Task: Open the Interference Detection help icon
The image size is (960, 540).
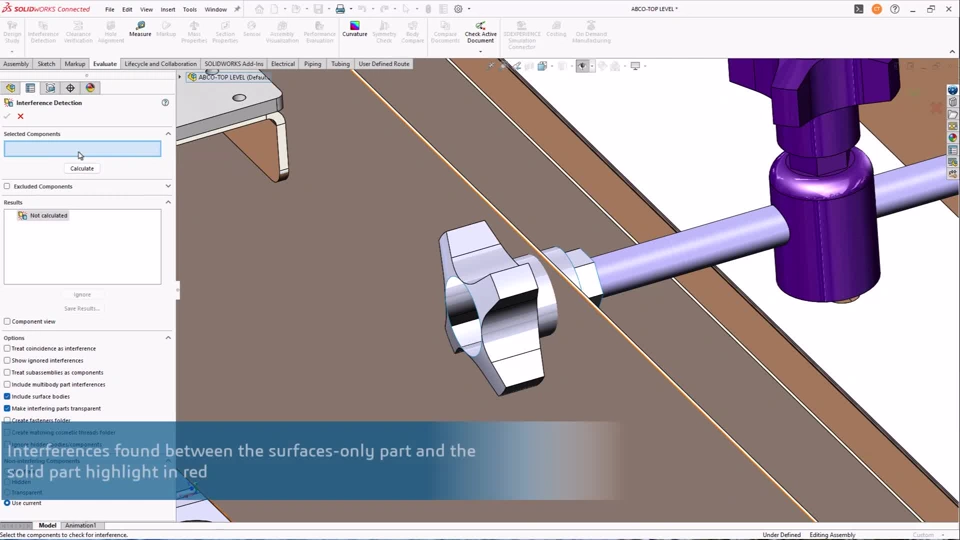Action: coord(165,102)
